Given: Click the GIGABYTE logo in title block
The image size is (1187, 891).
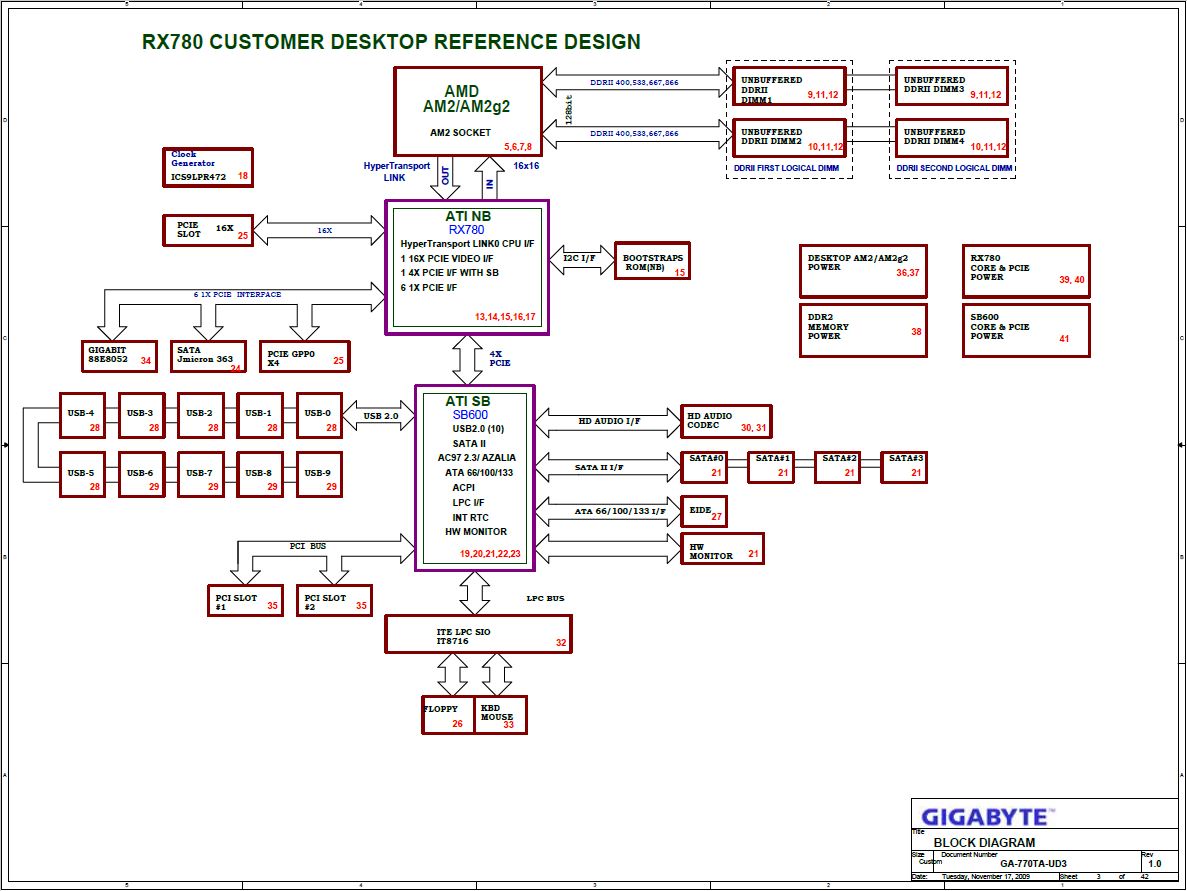Looking at the screenshot, I should [x=985, y=817].
